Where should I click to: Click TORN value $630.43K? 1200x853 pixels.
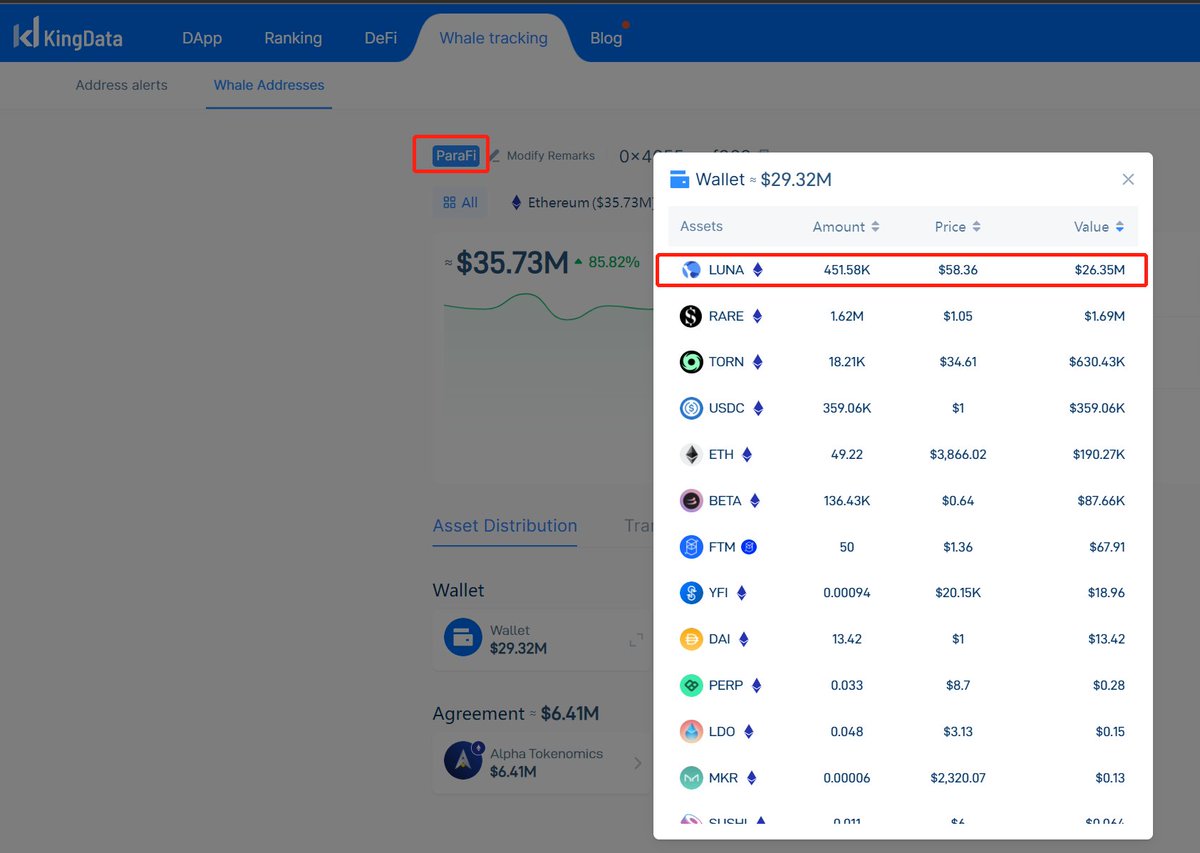click(x=1095, y=362)
